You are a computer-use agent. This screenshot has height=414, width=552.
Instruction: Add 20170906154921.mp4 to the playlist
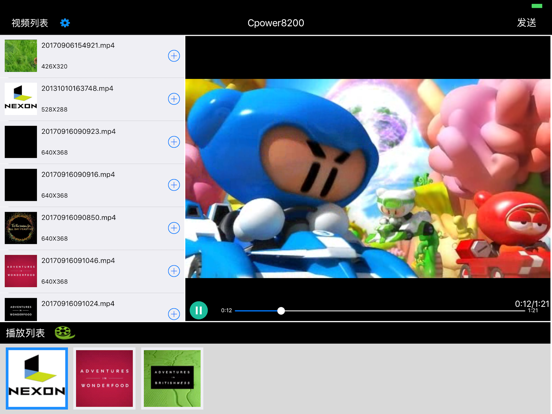[x=174, y=56]
